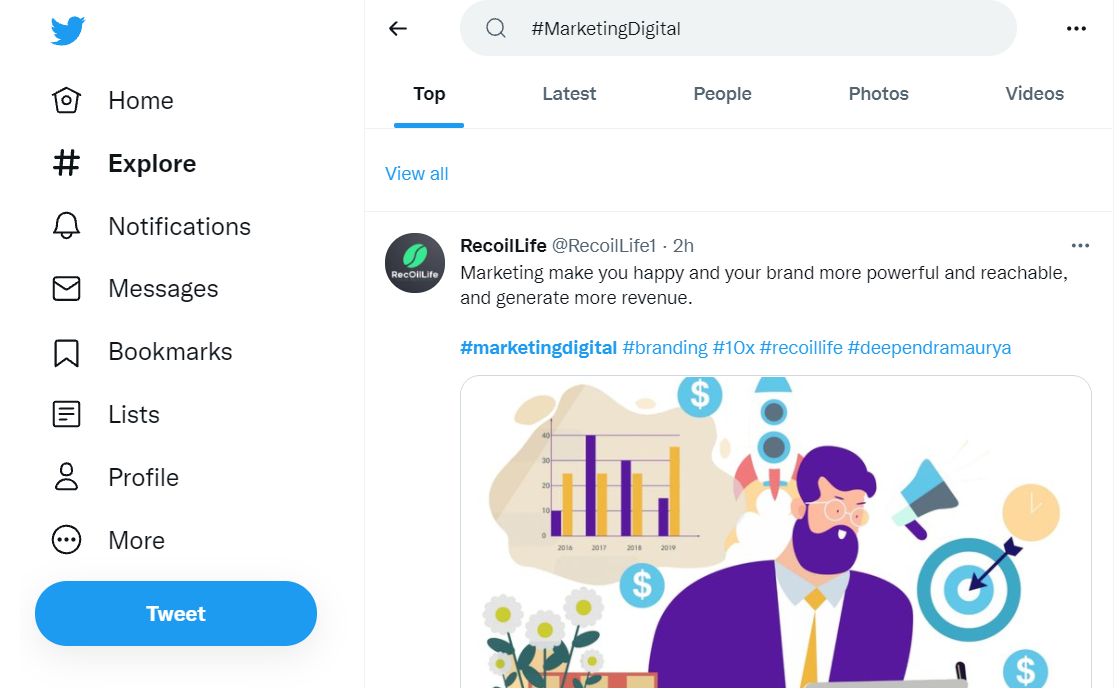
Task: Open the #recoillife hashtag link
Action: point(801,348)
